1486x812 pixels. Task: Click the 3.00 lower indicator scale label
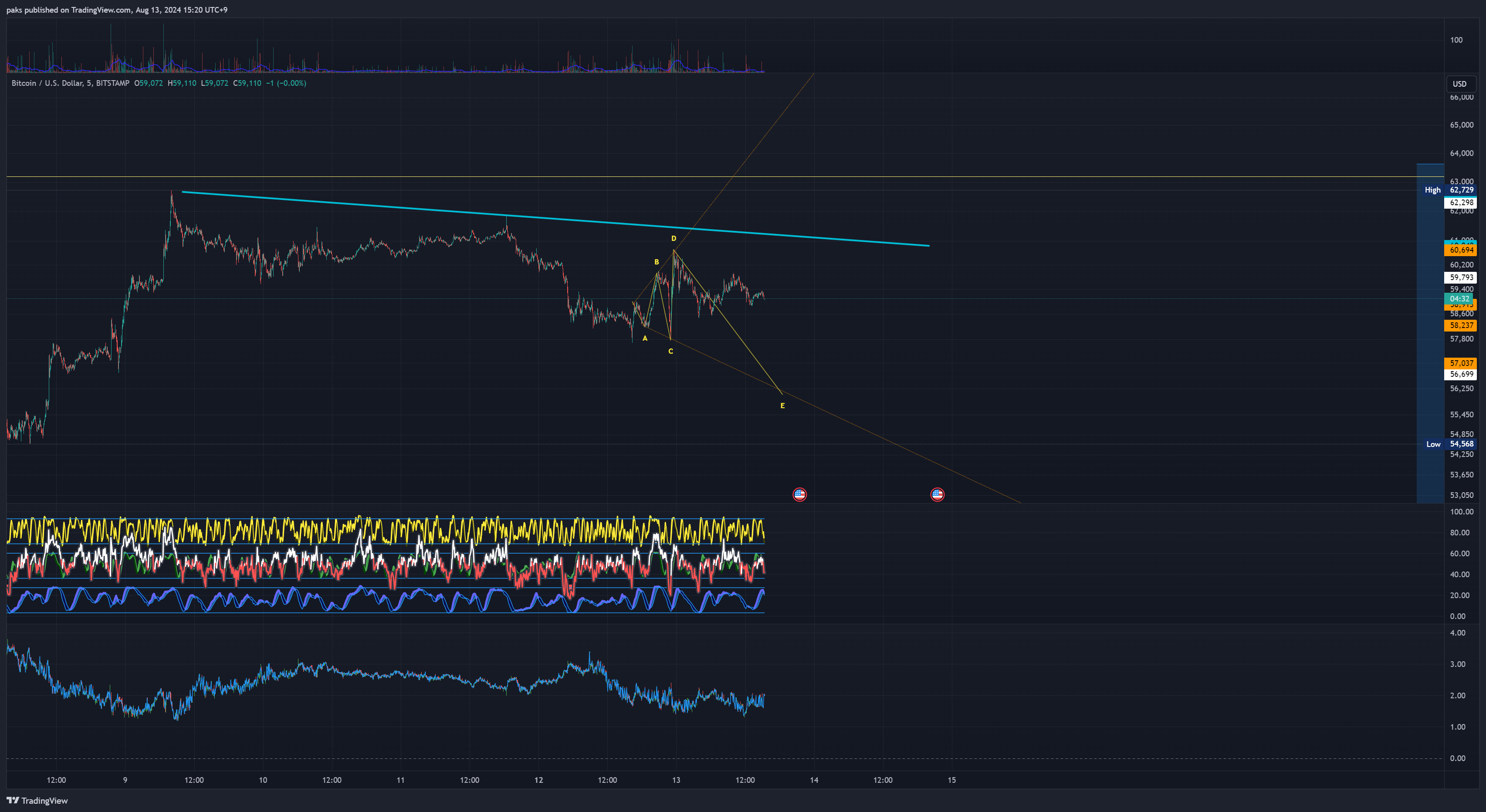coord(1458,664)
